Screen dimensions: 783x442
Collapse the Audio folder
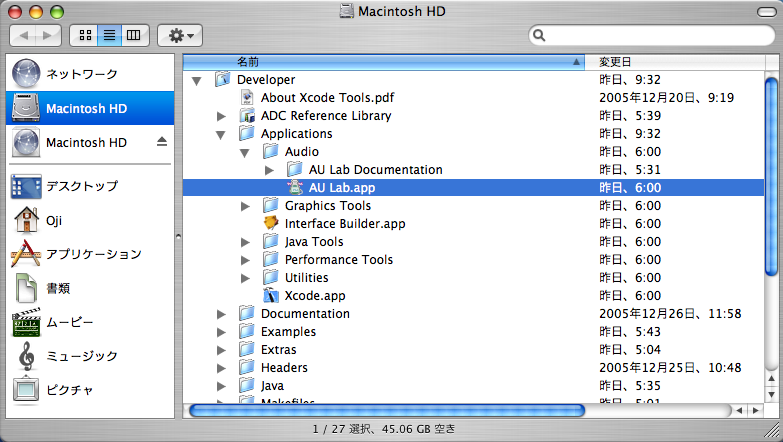245,152
